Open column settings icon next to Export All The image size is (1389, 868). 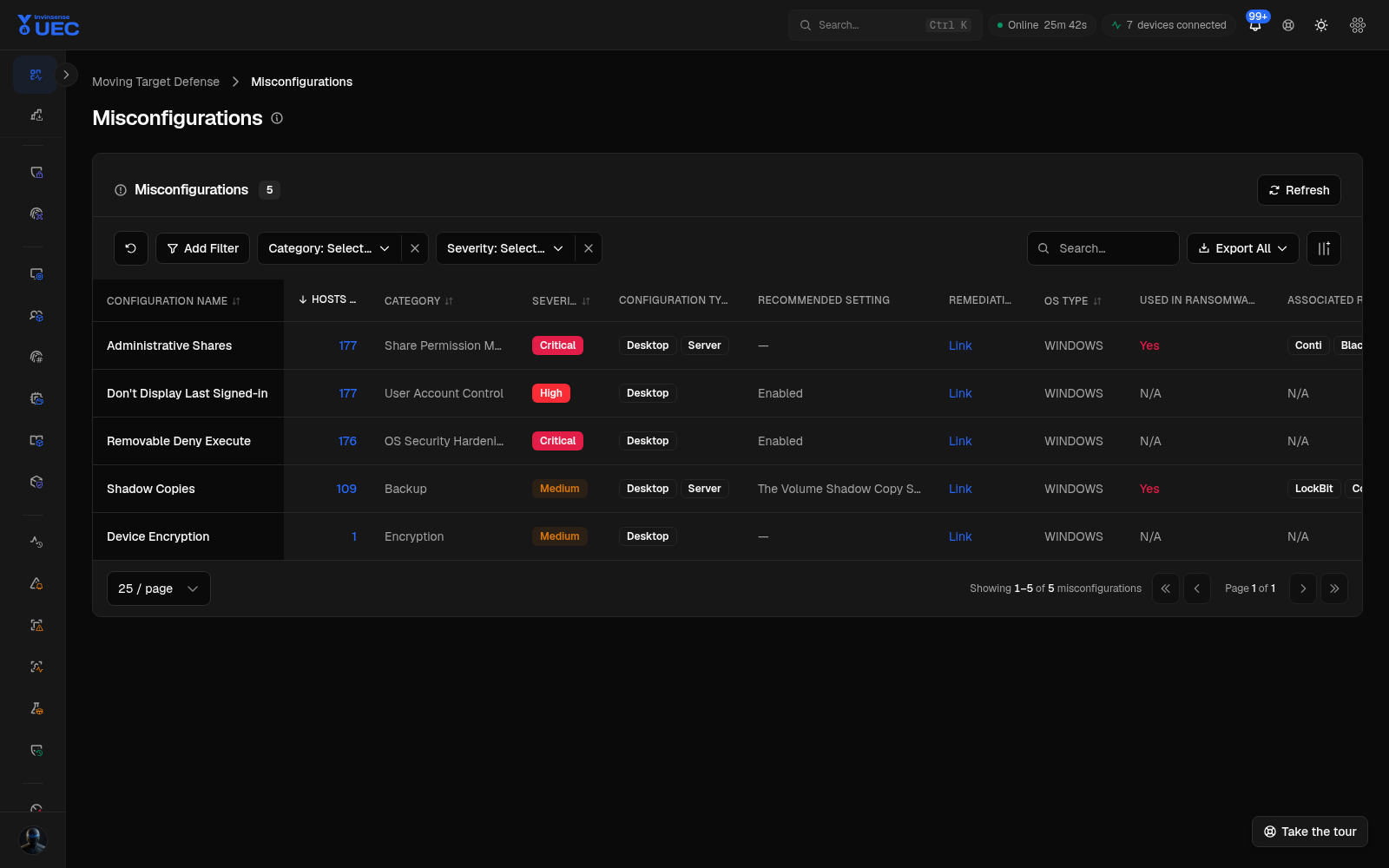coord(1324,248)
